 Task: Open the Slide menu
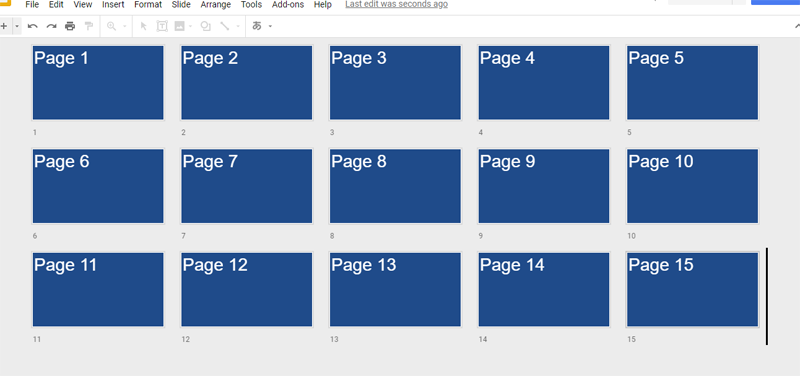tap(181, 5)
